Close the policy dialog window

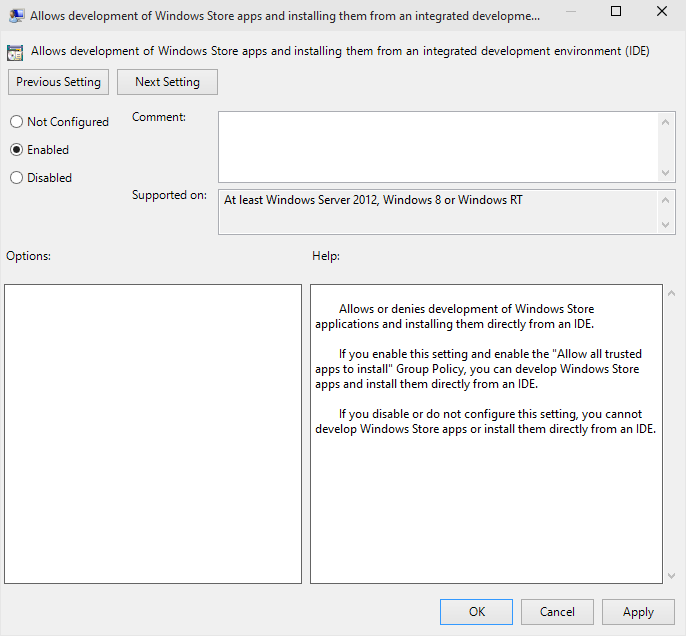coord(662,11)
